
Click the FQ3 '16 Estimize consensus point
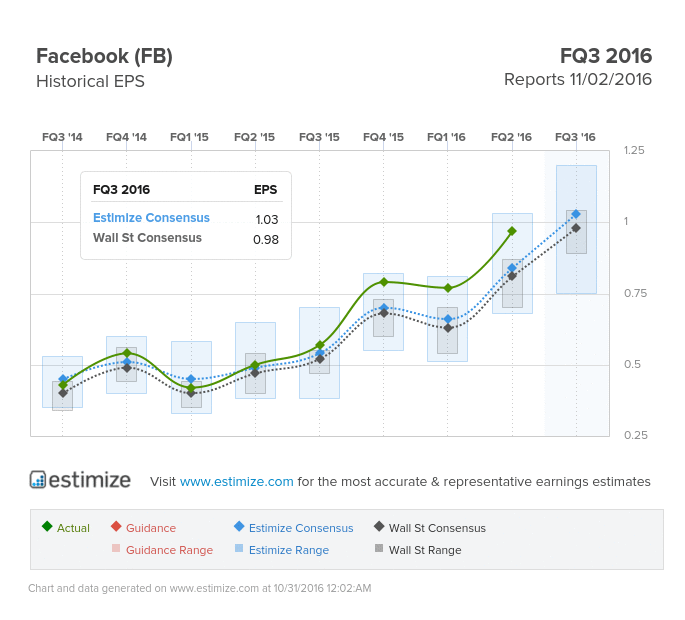point(576,214)
